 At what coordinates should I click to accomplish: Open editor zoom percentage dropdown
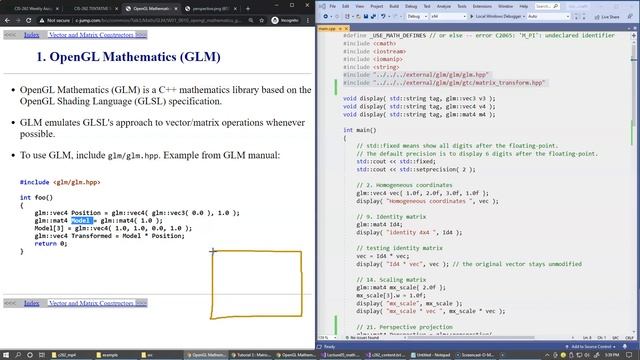click(326, 338)
